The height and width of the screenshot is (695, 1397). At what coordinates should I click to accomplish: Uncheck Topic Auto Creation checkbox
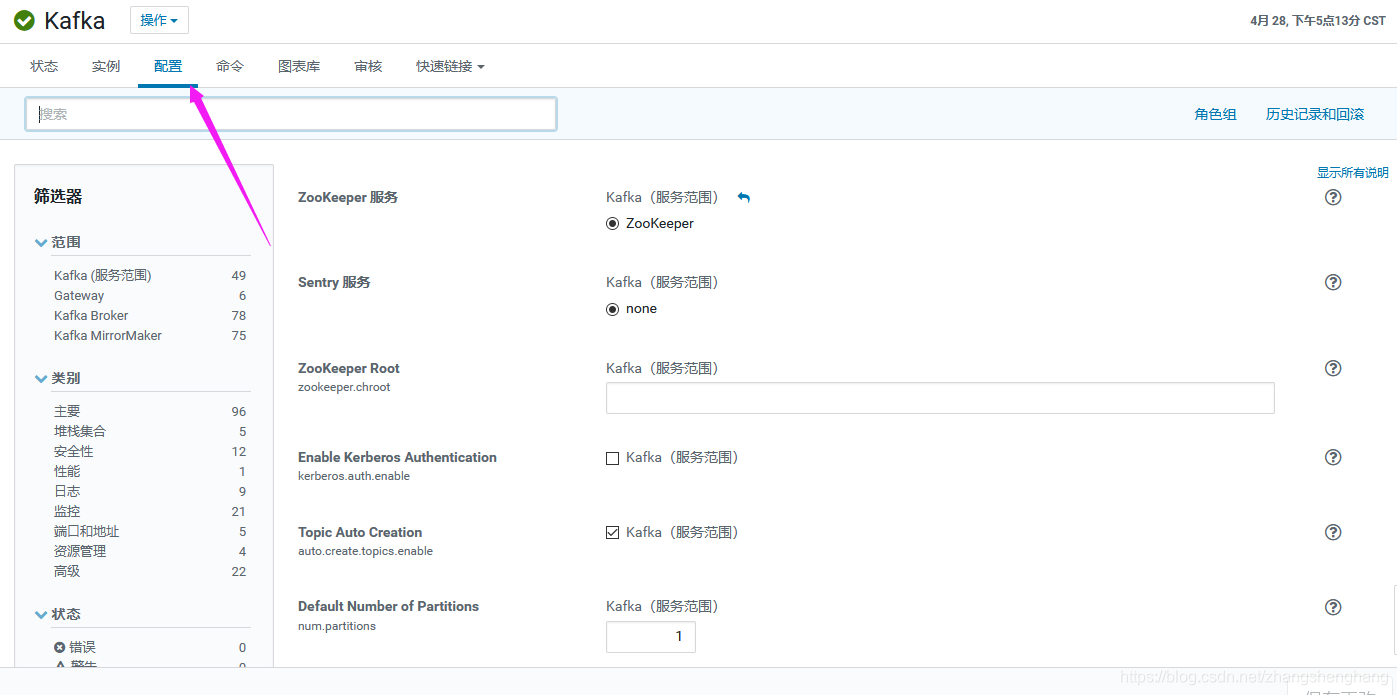pyautogui.click(x=613, y=533)
